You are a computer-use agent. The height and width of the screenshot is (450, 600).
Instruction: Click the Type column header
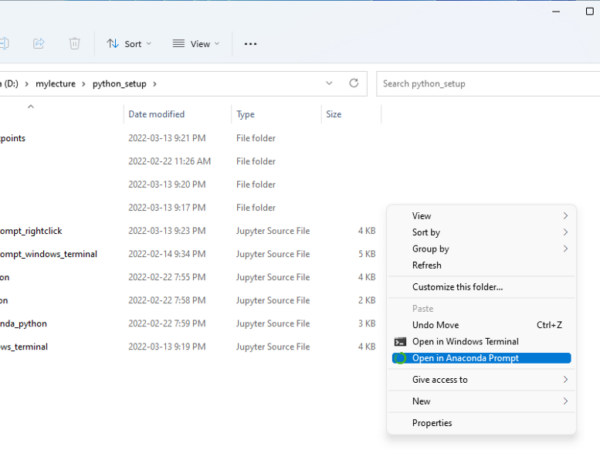(246, 114)
